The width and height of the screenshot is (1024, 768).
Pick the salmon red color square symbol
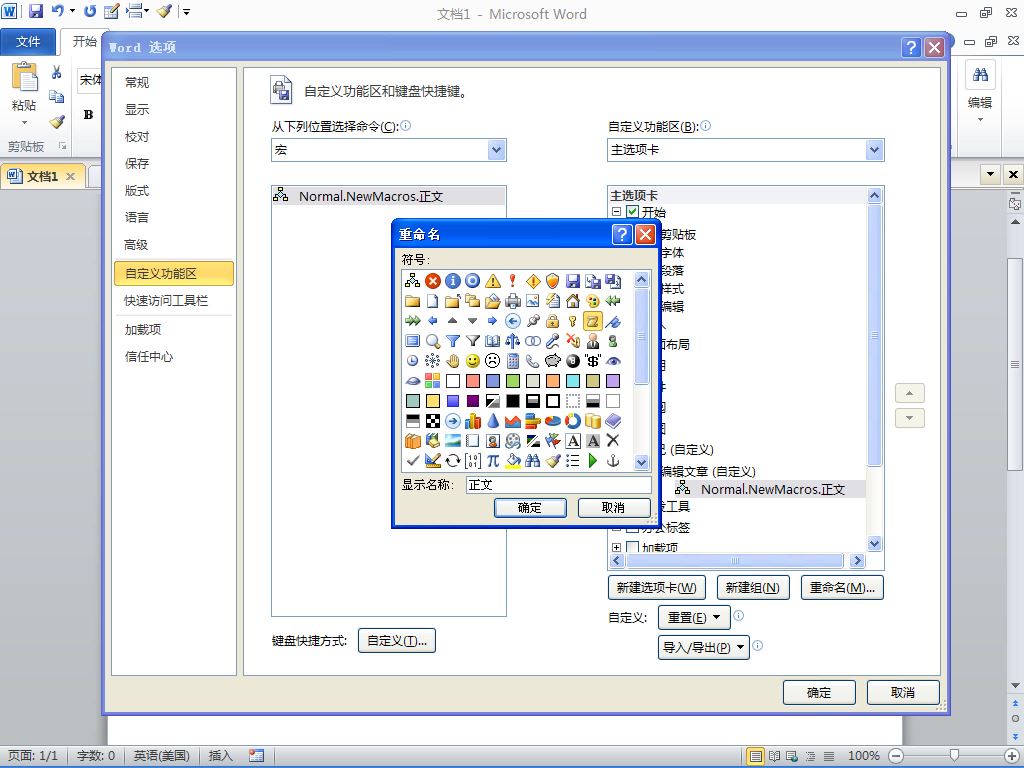(473, 381)
